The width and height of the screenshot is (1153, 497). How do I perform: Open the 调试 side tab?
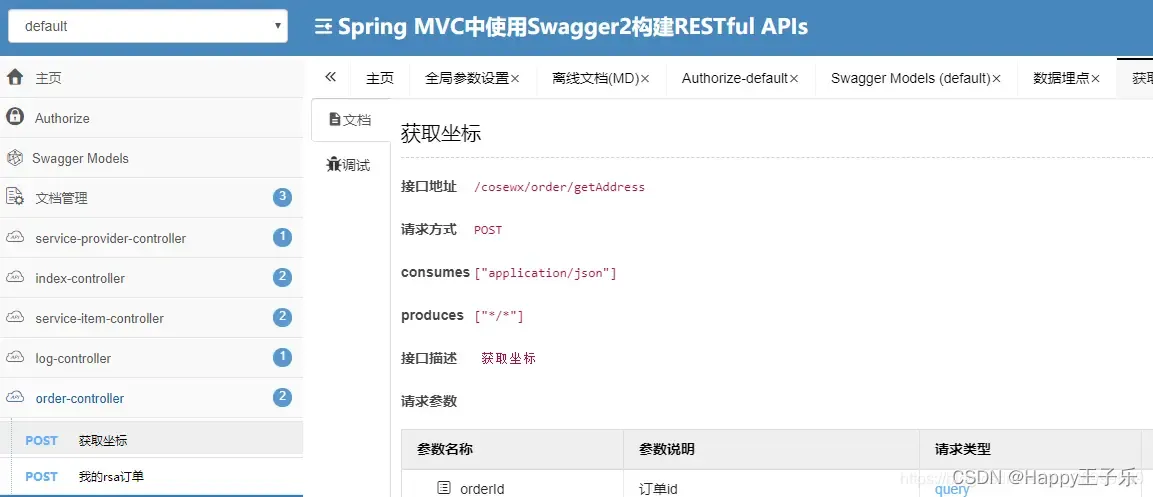(x=351, y=165)
